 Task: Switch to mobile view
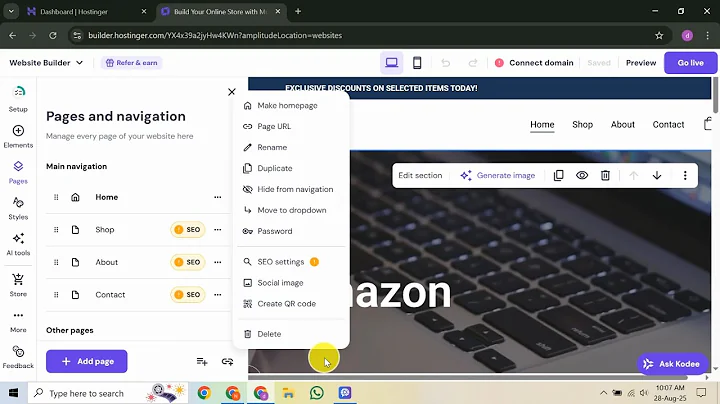[x=417, y=63]
